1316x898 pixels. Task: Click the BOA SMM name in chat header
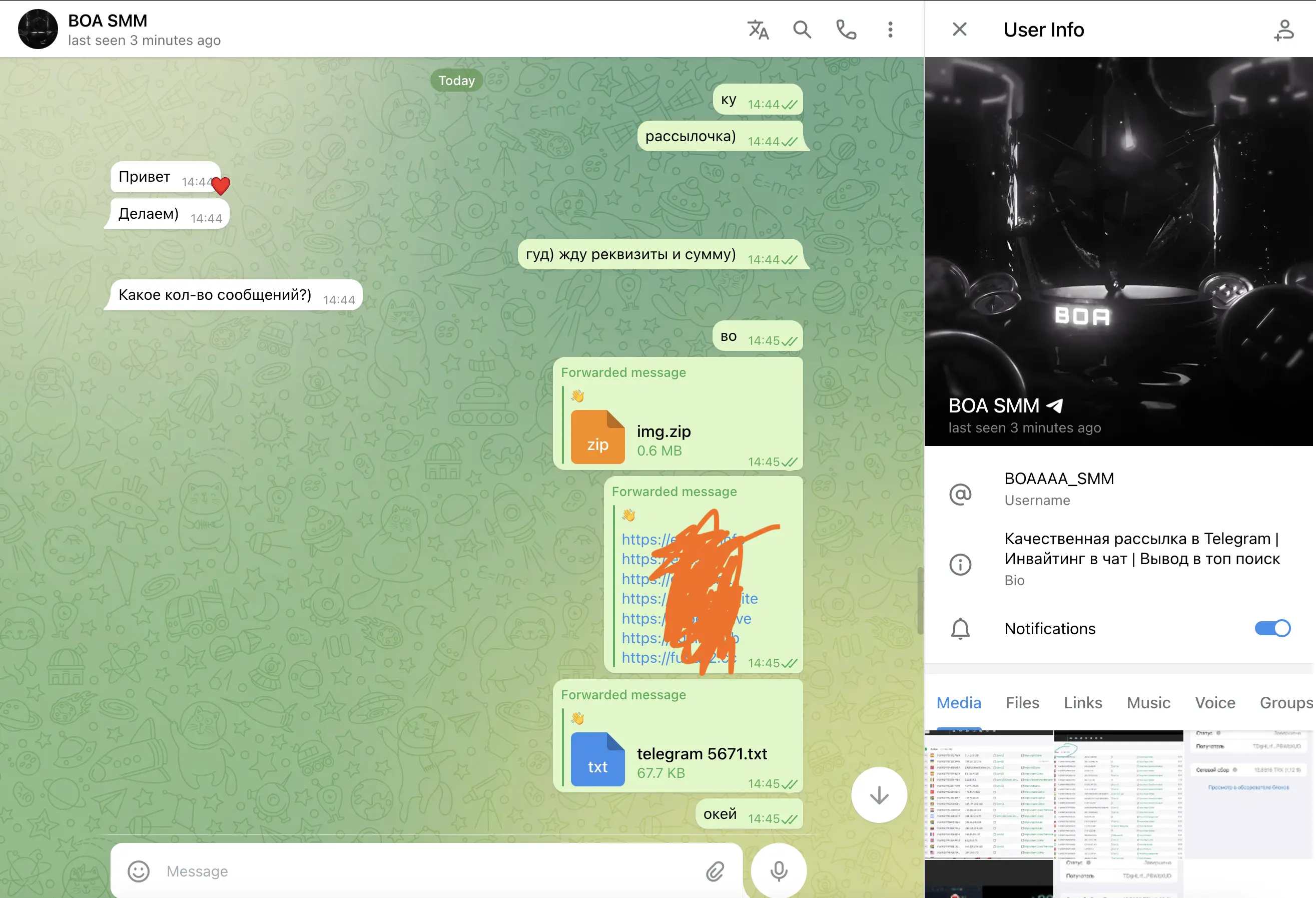(x=108, y=21)
